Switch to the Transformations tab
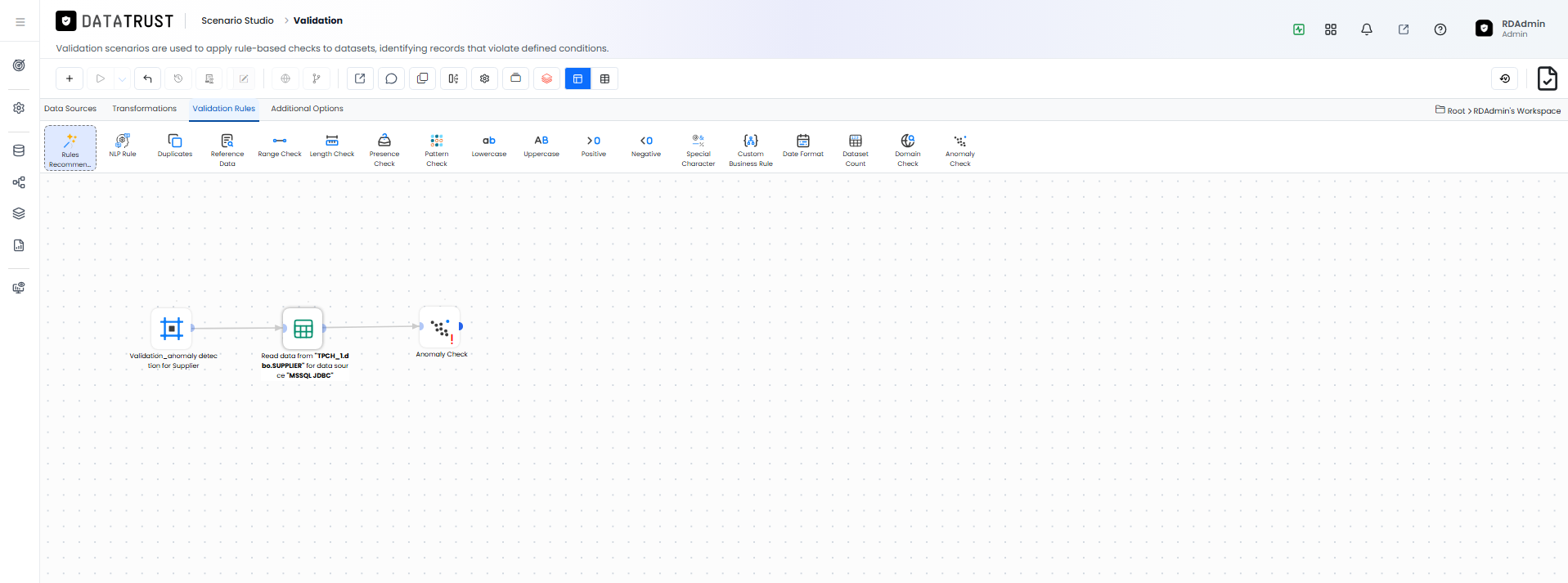This screenshot has width=1568, height=583. pyautogui.click(x=144, y=109)
